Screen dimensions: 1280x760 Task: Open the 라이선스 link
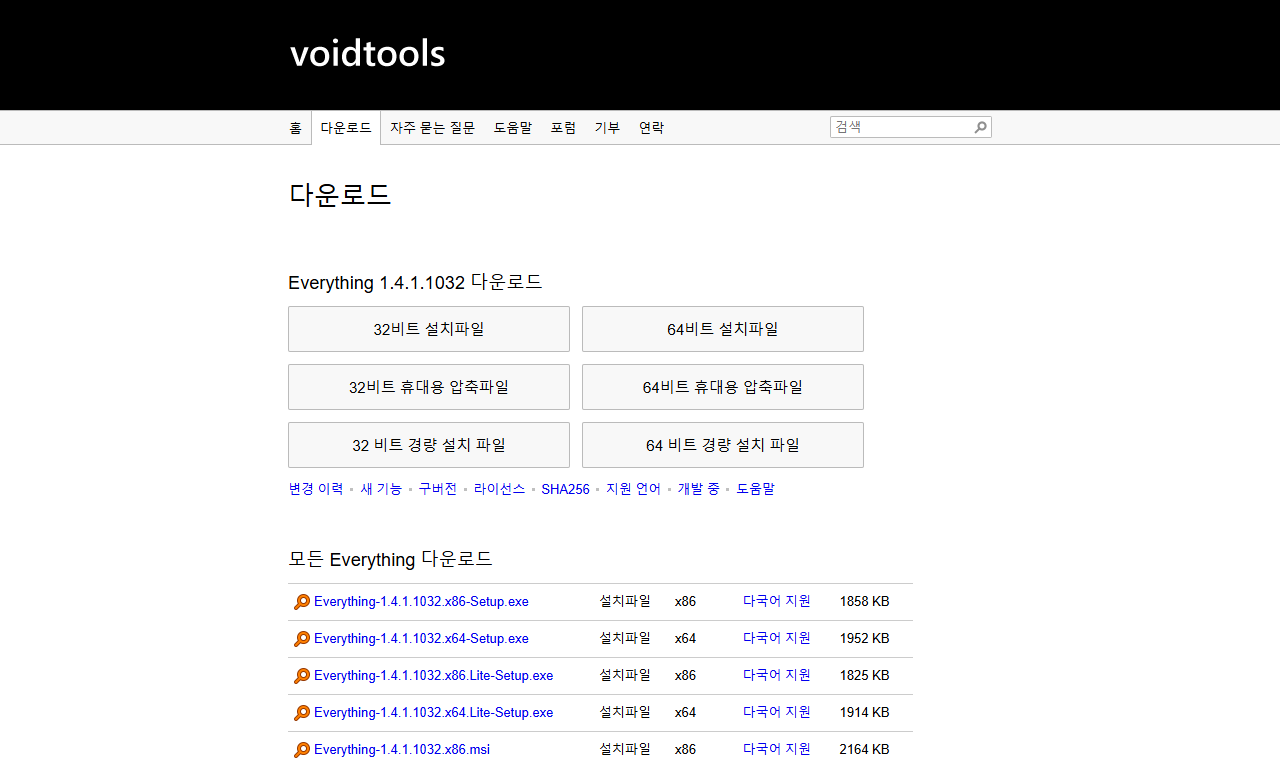click(500, 489)
